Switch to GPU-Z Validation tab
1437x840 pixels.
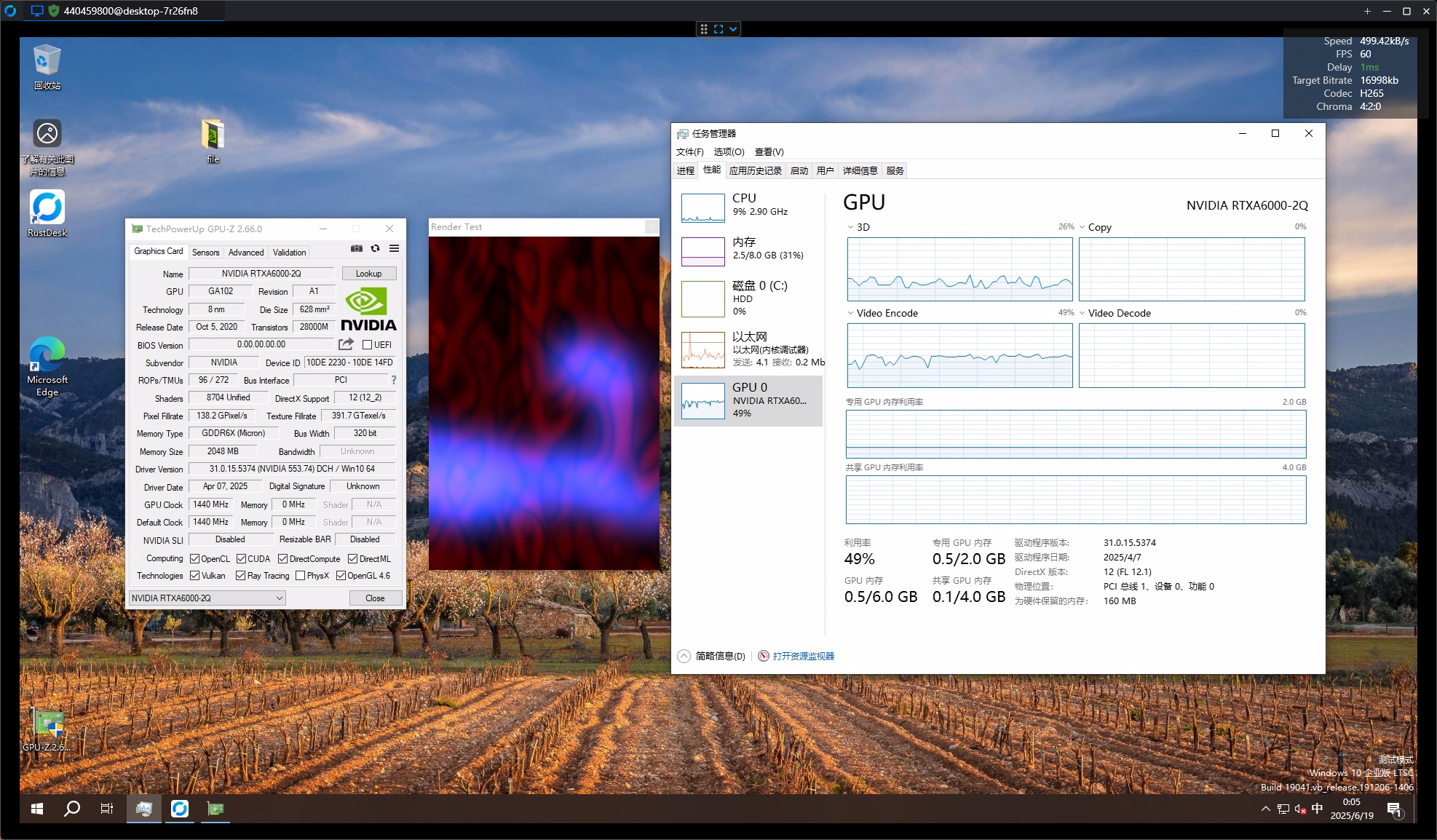(289, 252)
